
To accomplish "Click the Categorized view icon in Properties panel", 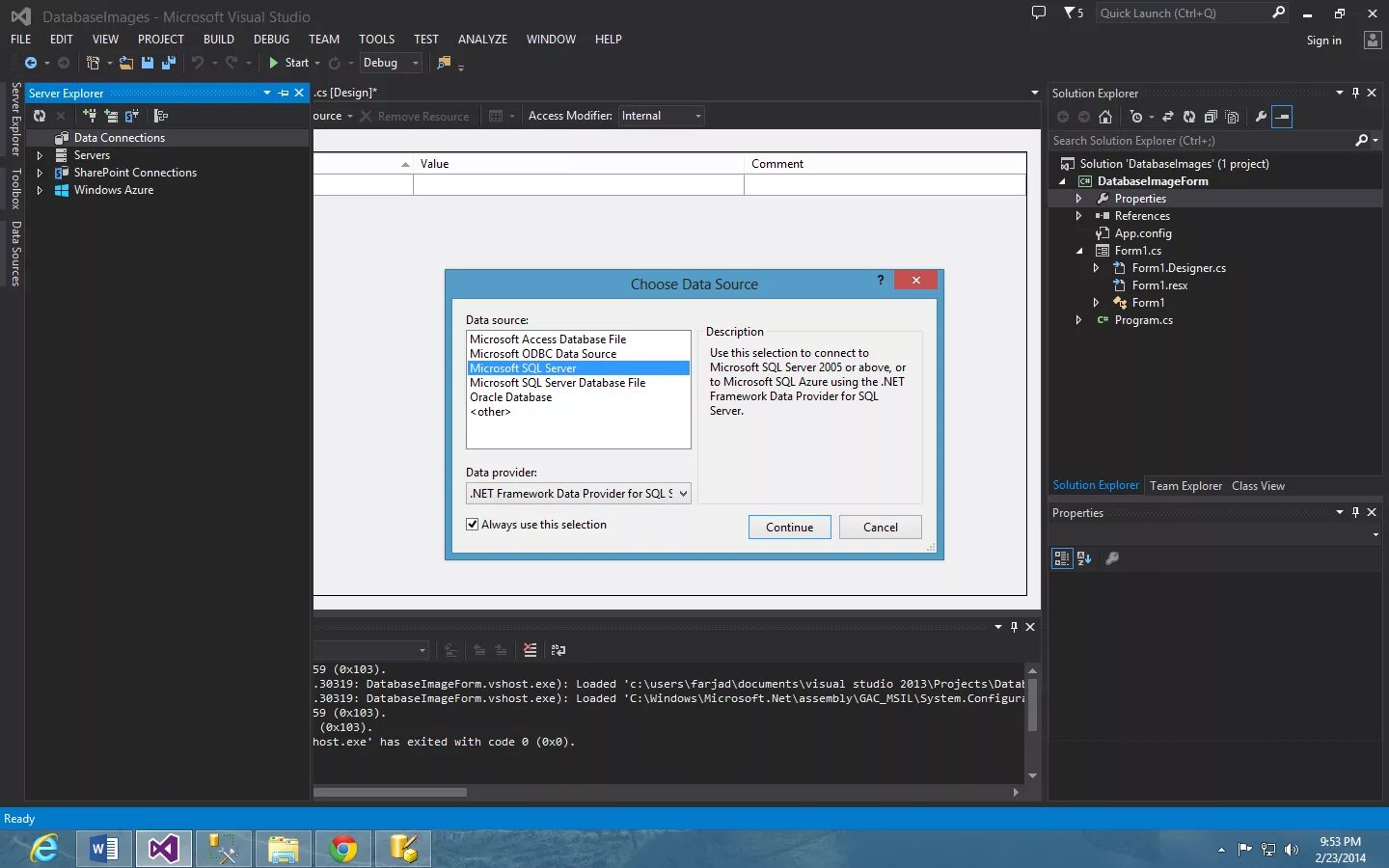I will click(1062, 558).
